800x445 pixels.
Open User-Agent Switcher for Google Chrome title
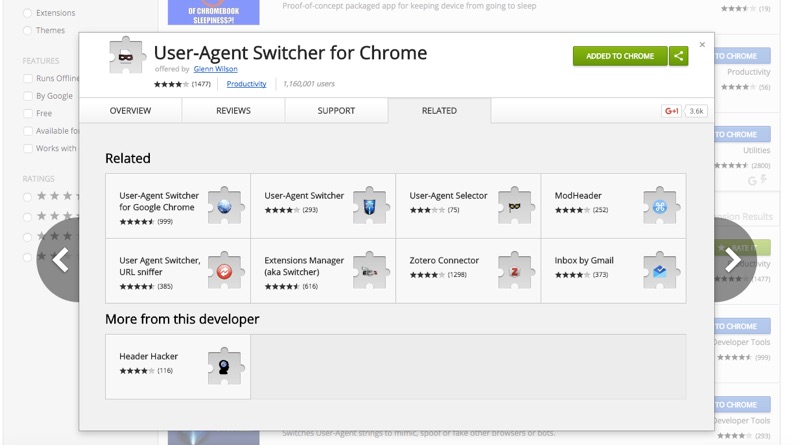(159, 202)
